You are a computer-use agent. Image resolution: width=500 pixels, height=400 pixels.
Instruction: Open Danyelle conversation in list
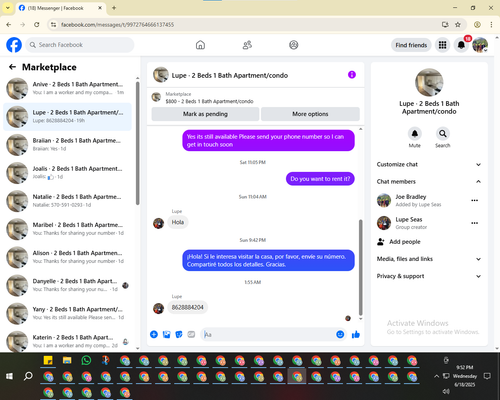point(67,286)
